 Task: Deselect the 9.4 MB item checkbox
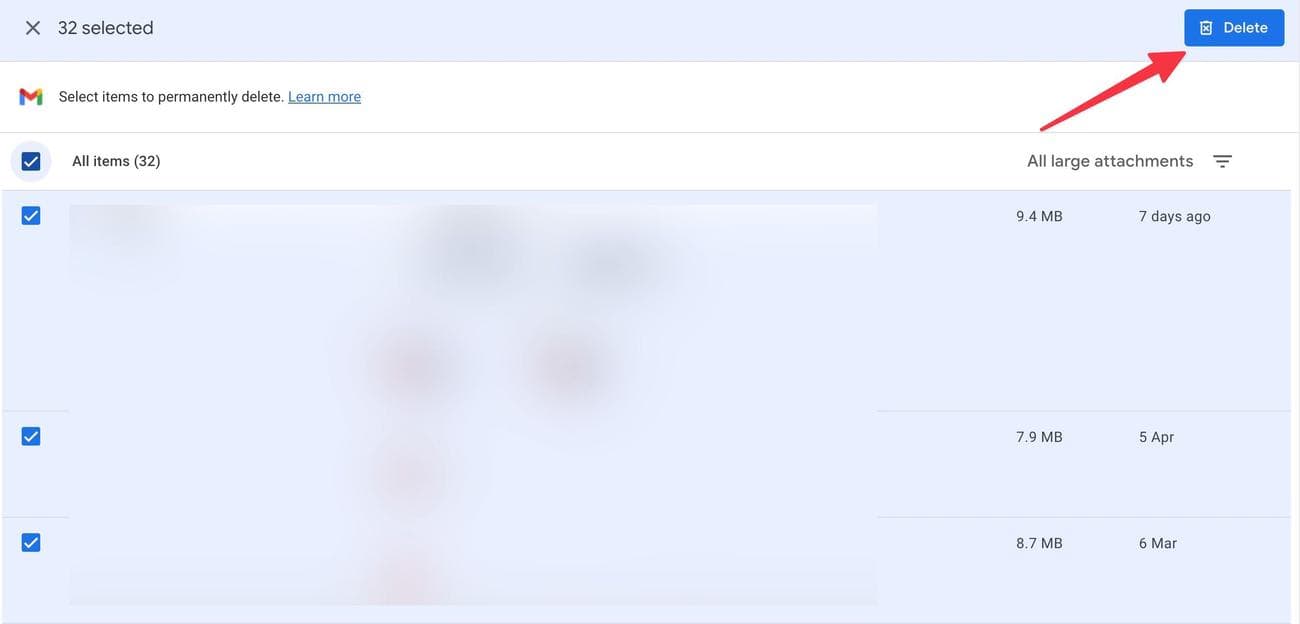pos(31,216)
